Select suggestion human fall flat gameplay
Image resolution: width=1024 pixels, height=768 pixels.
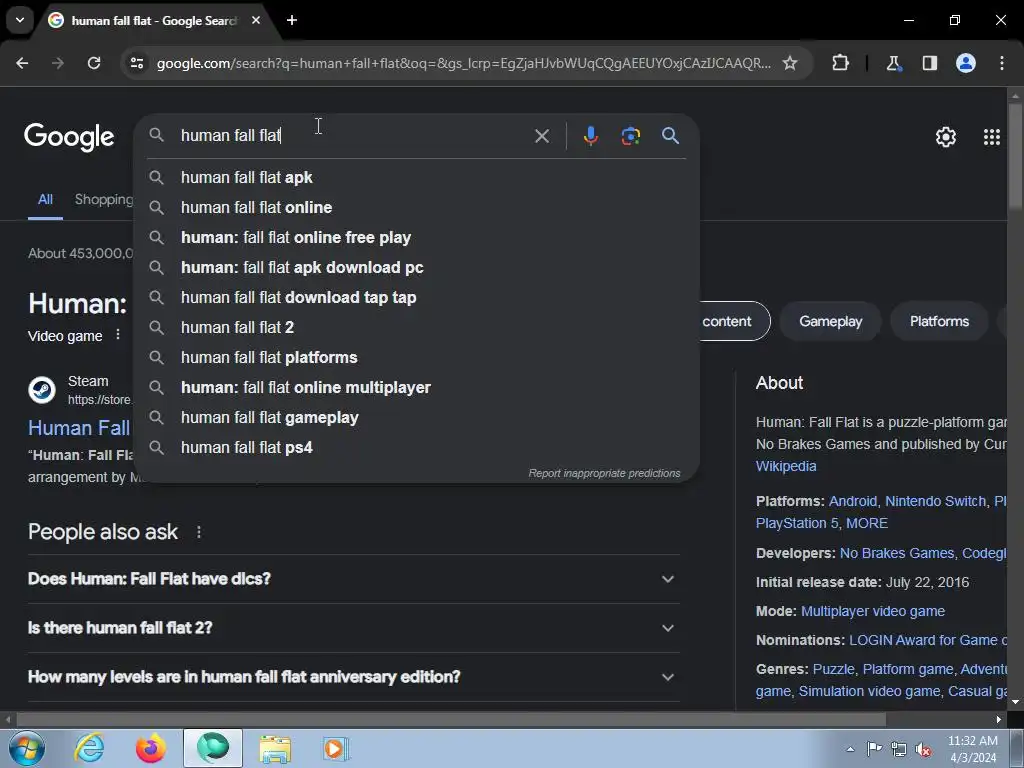[x=417, y=418]
